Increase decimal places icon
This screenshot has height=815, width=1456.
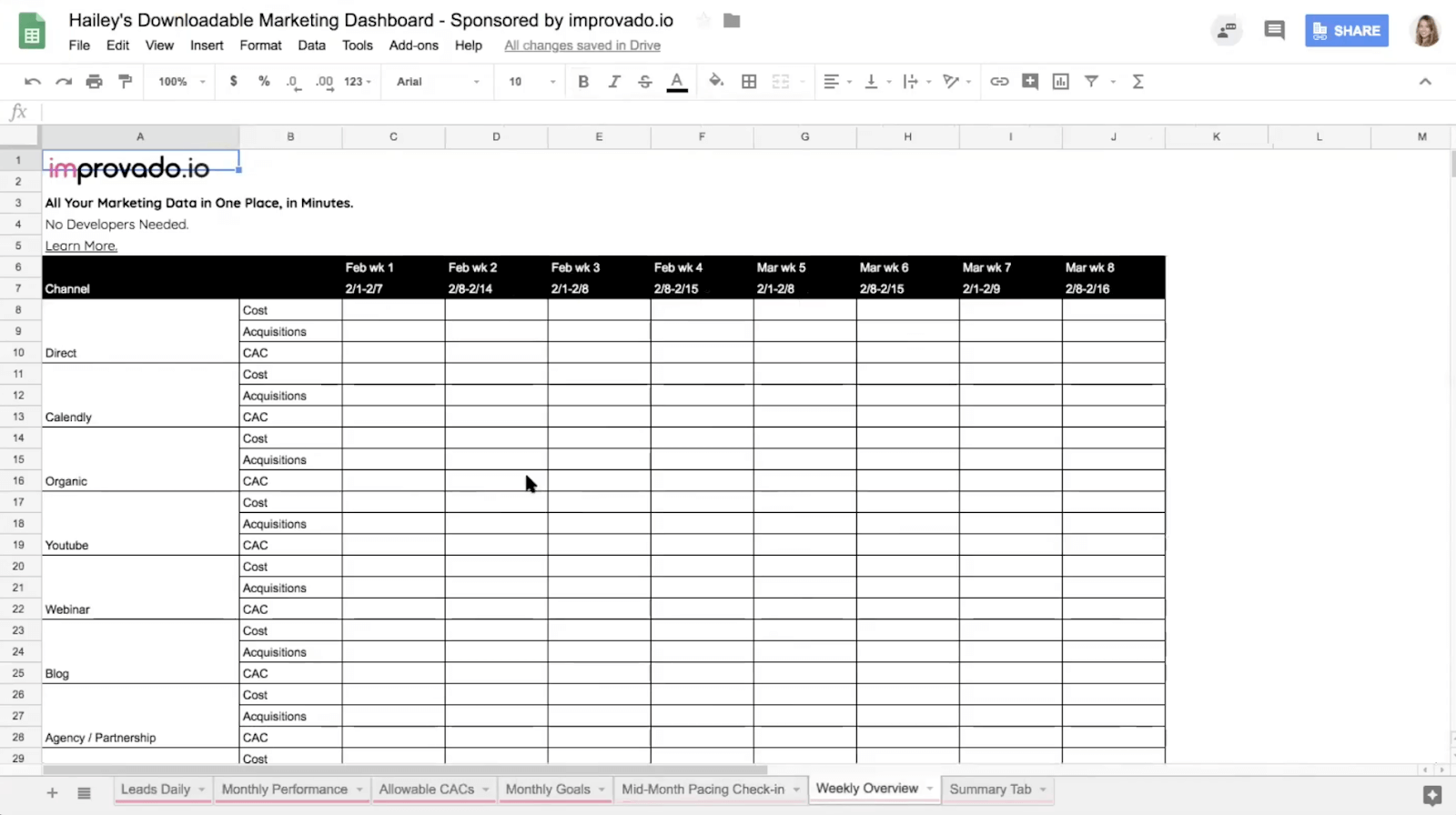tap(324, 82)
